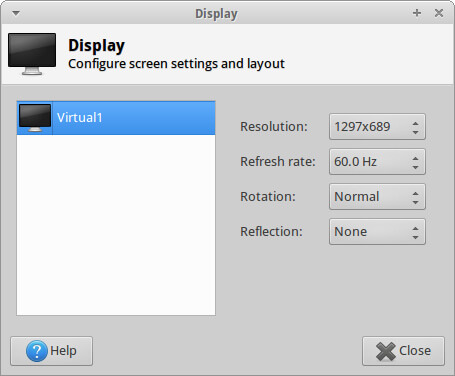Screen dimensions: 455x376
Task: Maximize the Display window with the plus button
Action: click(417, 13)
